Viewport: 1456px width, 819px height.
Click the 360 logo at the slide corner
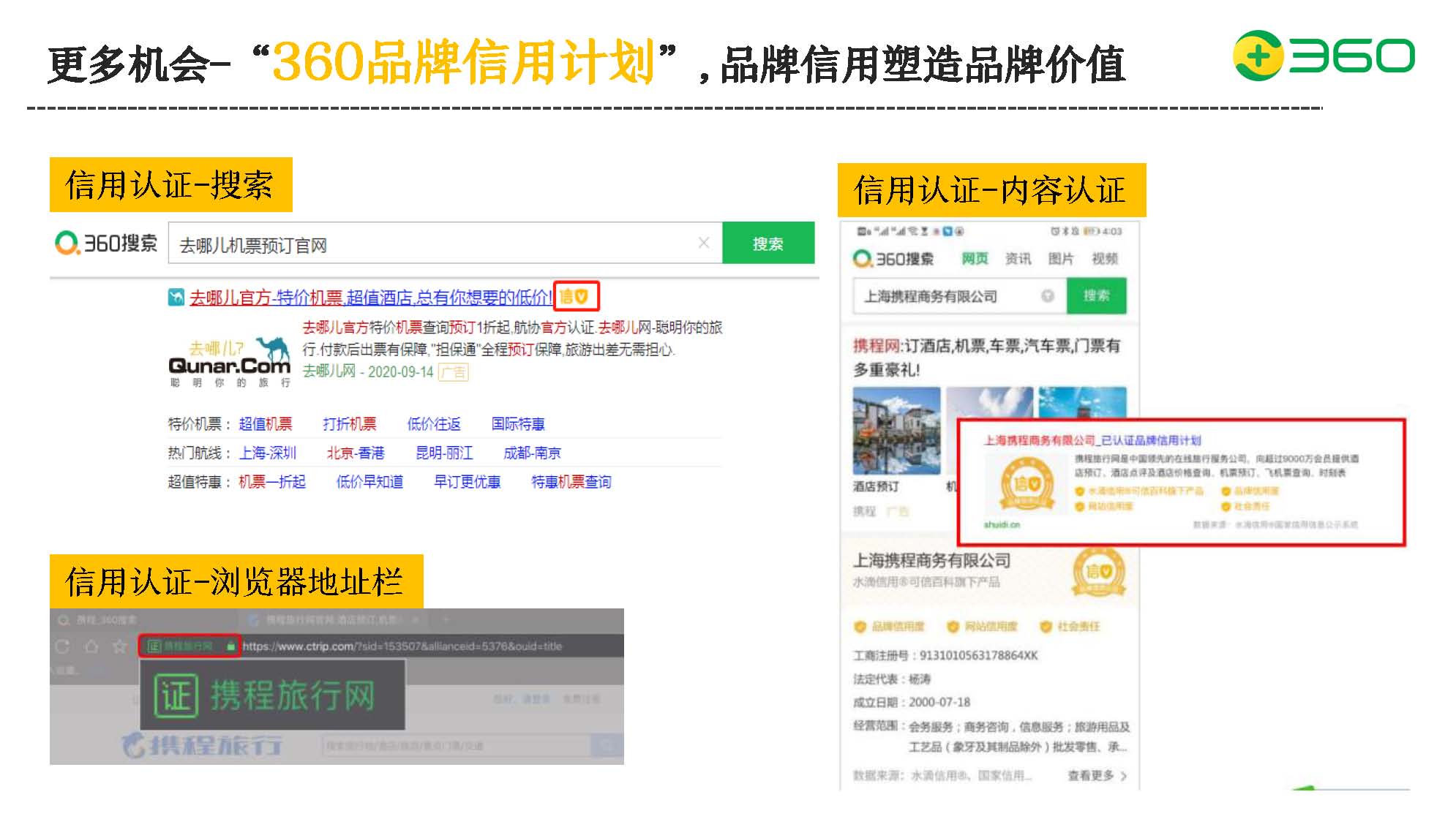1324,55
